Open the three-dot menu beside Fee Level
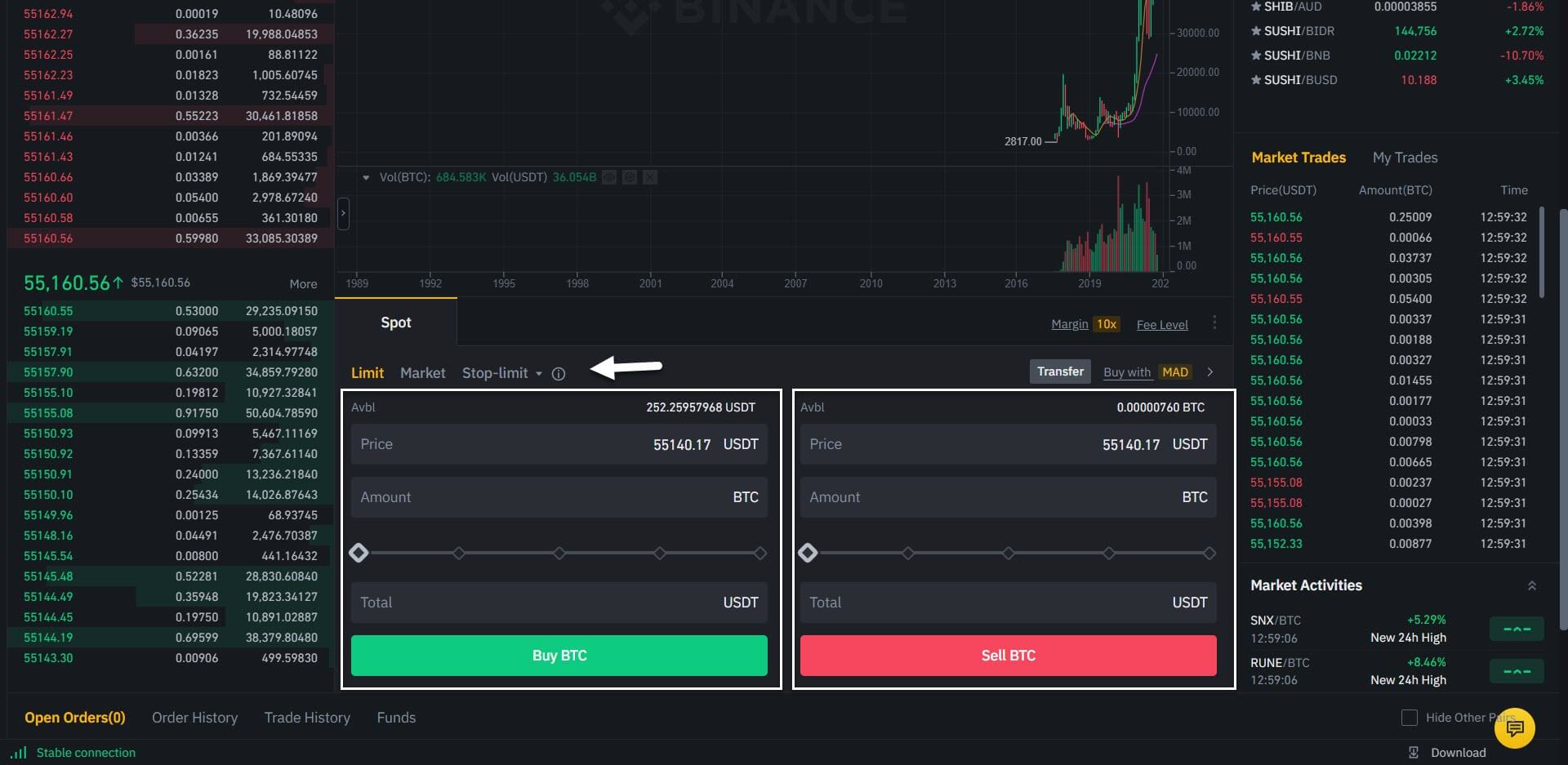 click(x=1214, y=322)
